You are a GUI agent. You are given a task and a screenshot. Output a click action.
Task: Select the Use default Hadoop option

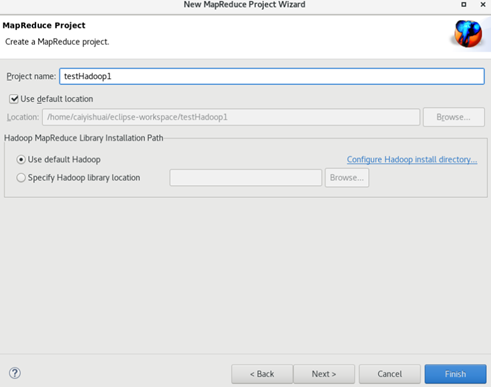coord(21,160)
